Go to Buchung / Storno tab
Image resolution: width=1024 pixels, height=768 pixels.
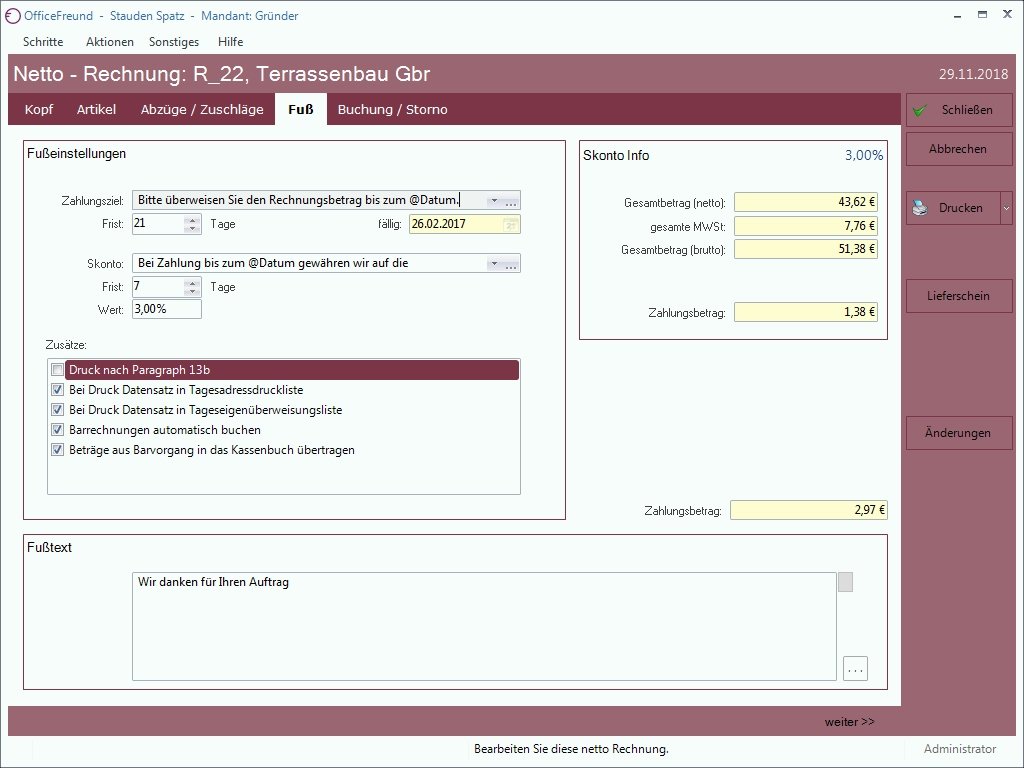point(392,109)
